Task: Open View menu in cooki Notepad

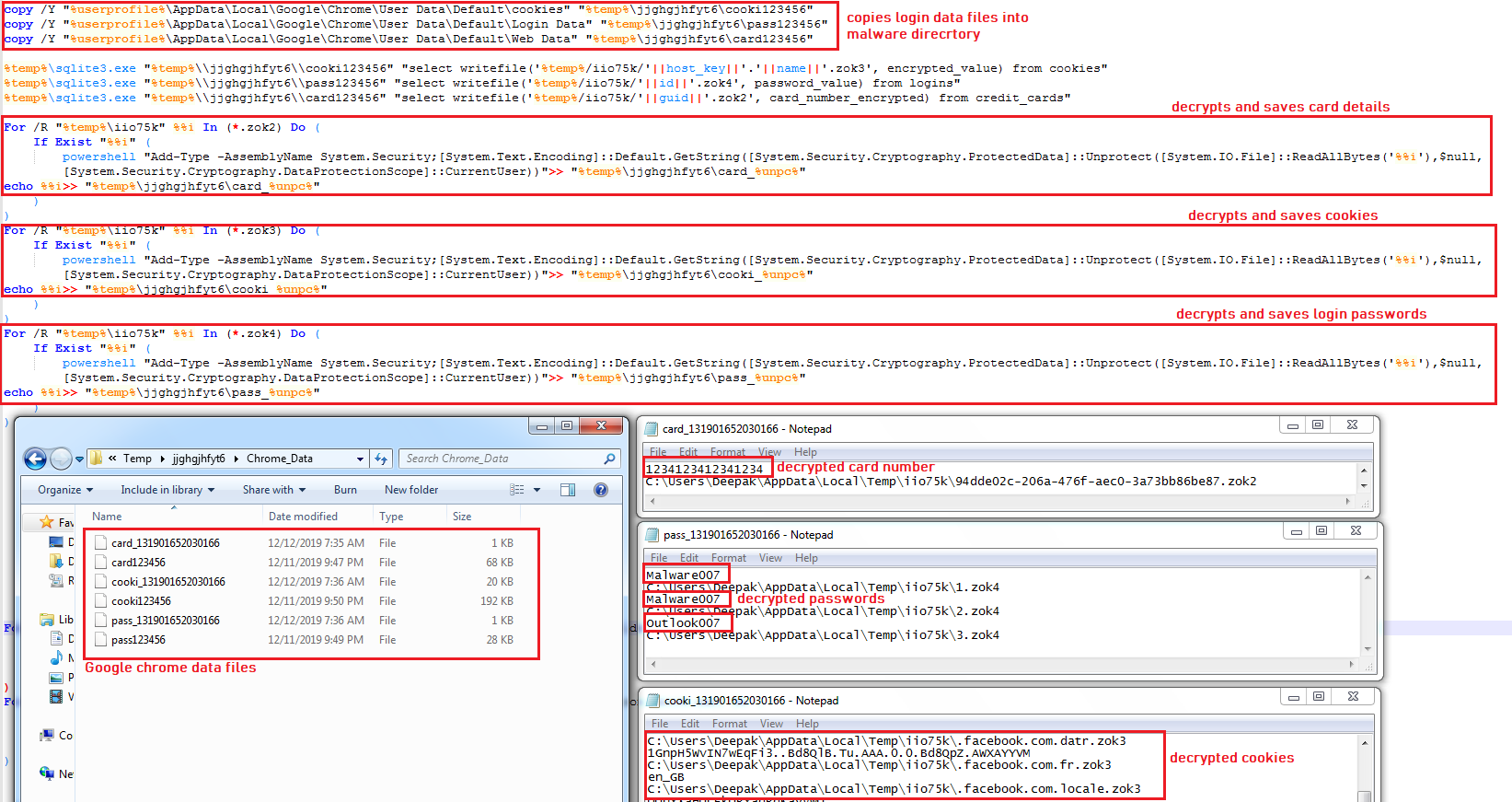Action: click(x=772, y=724)
